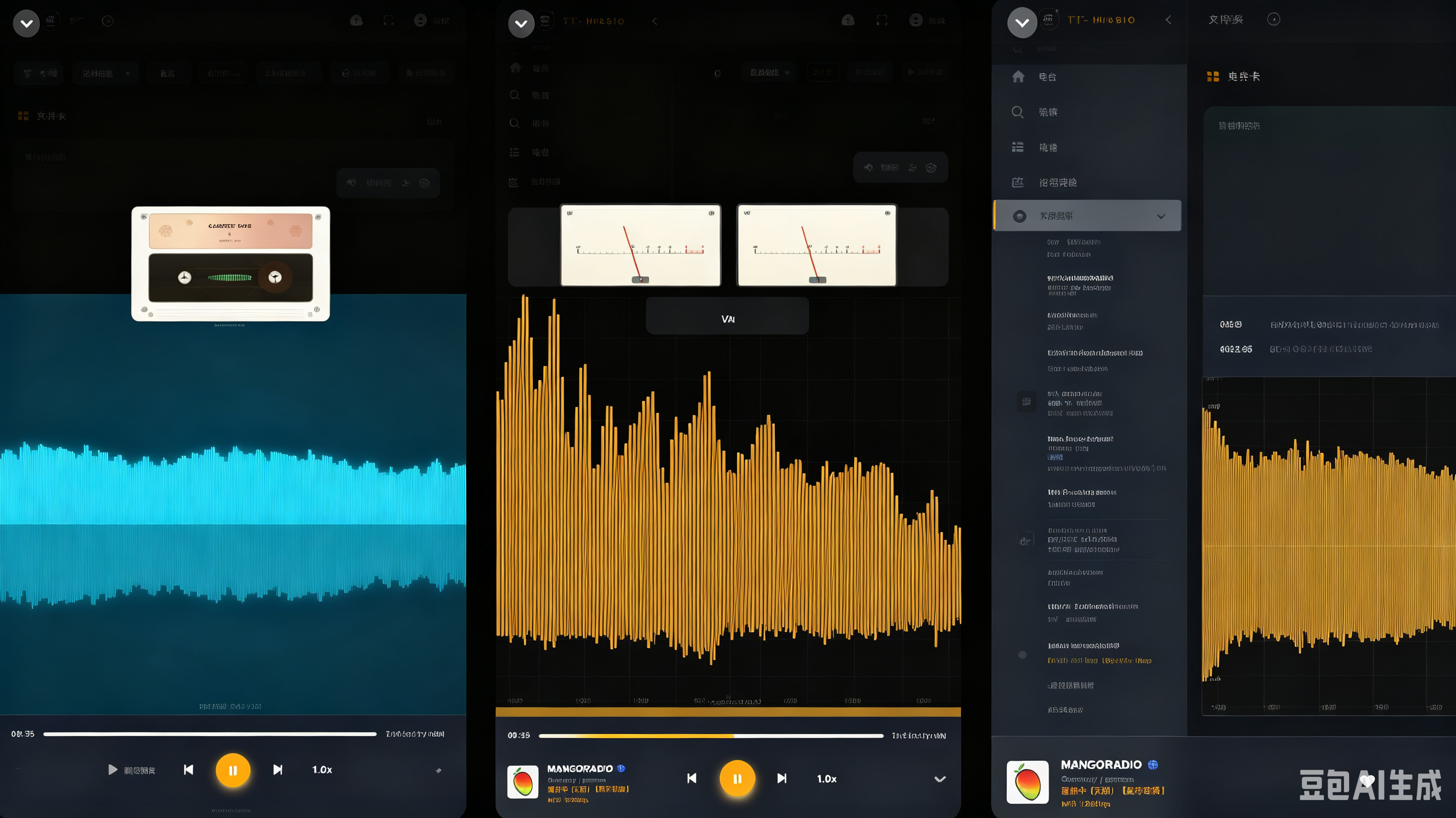Click the fullscreen brackets icon in middle header
Viewport: 1456px width, 818px height.
click(882, 21)
